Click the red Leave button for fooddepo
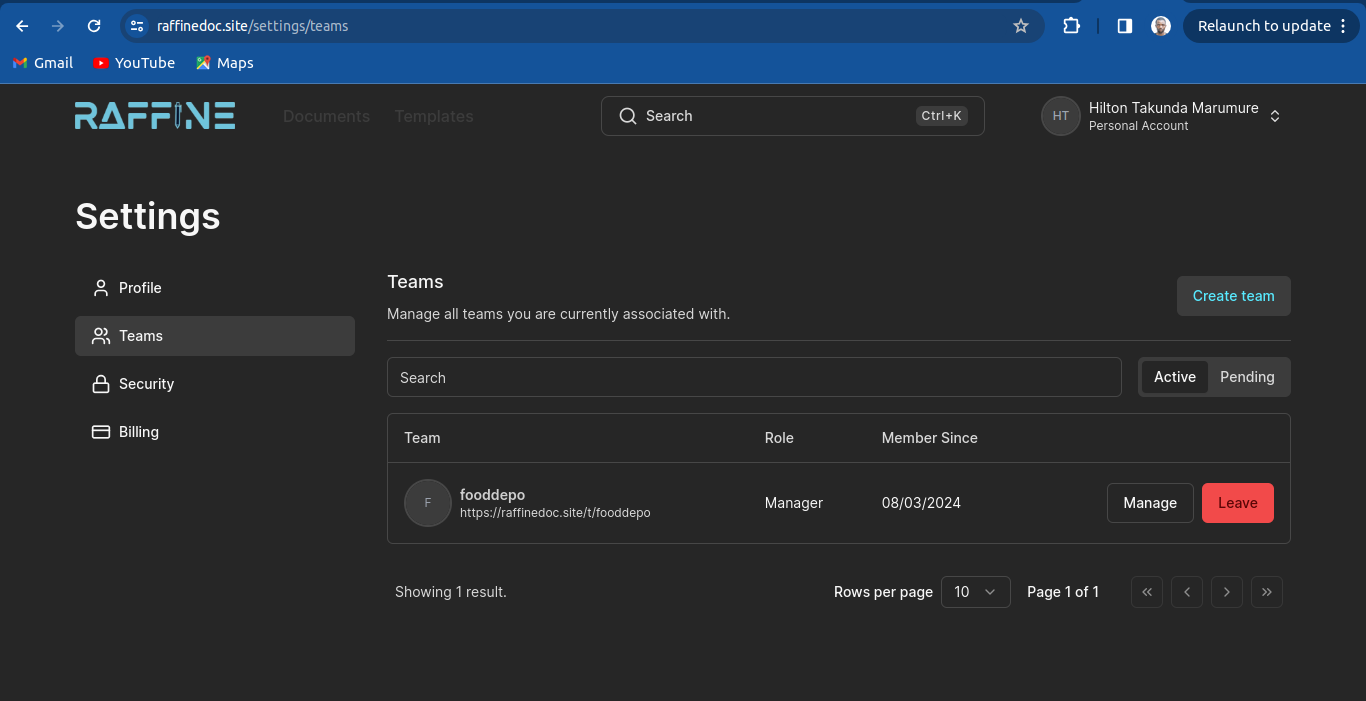This screenshot has width=1366, height=701. (x=1238, y=503)
